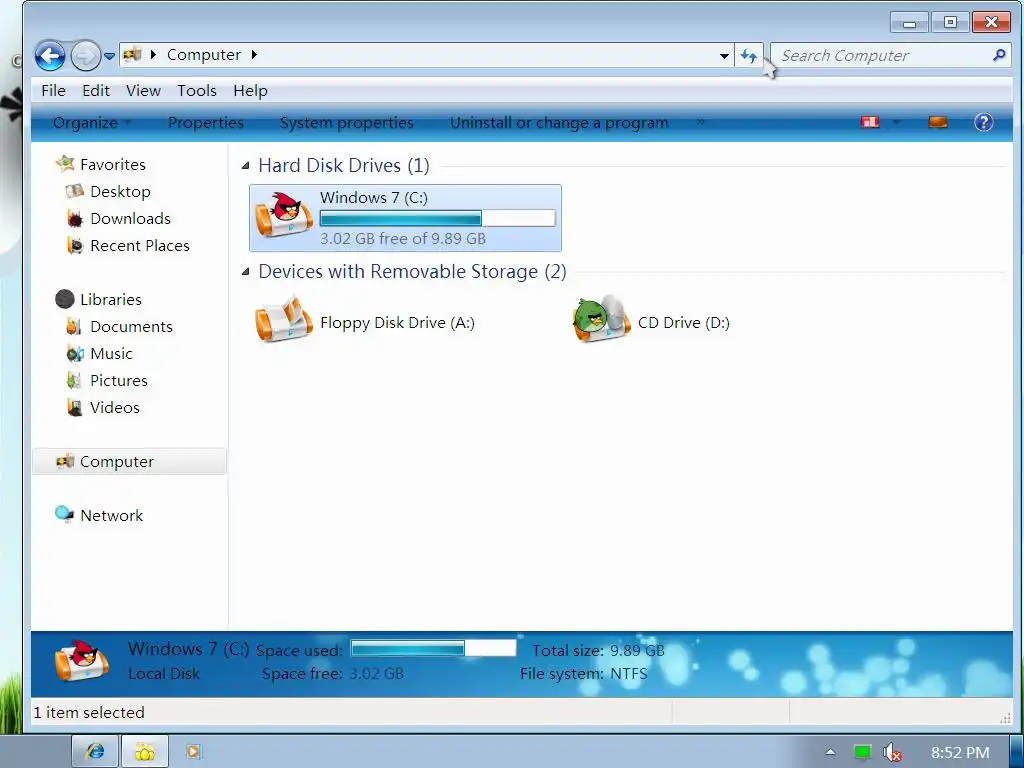
Task: Open the File menu
Action: click(x=53, y=91)
